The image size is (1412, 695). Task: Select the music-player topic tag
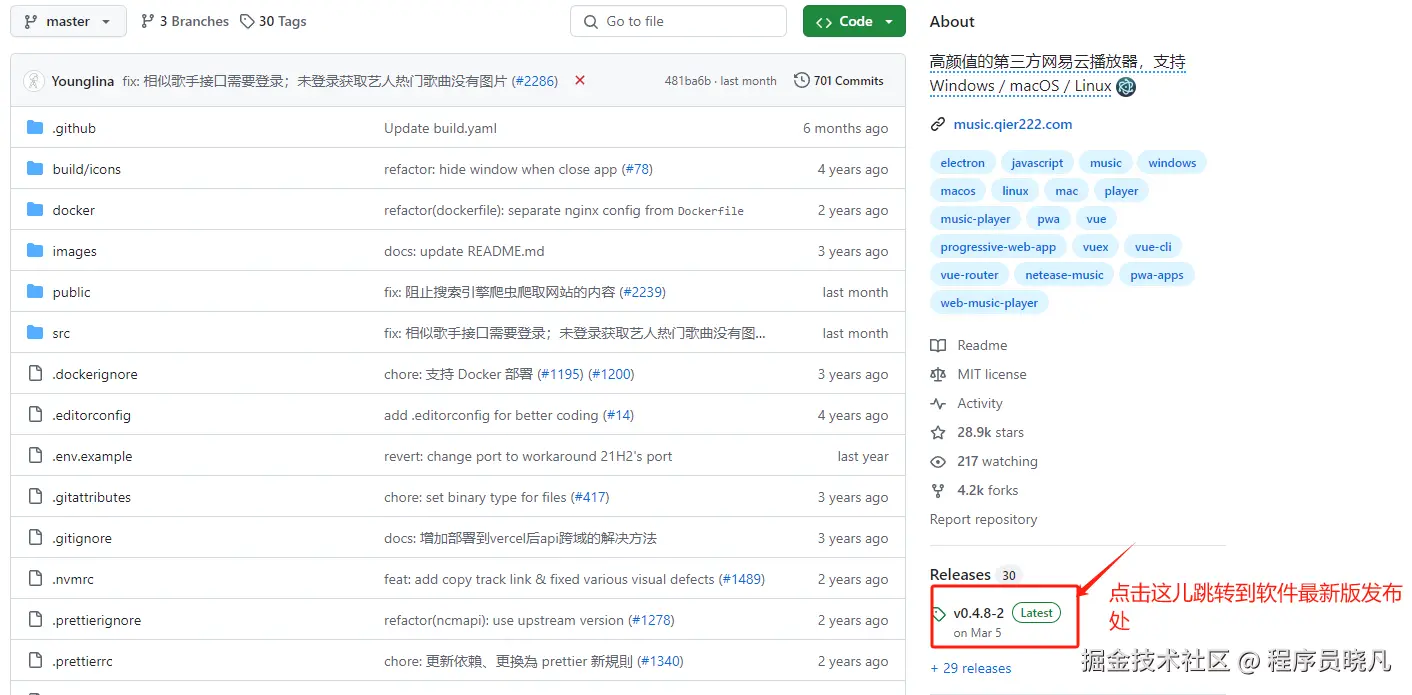tap(975, 219)
